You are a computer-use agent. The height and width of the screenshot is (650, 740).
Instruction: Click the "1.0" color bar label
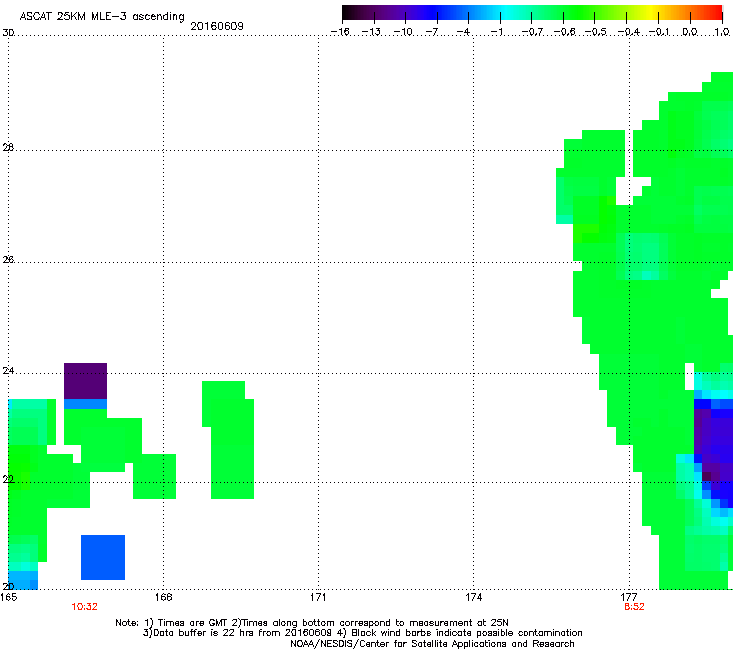tap(722, 32)
